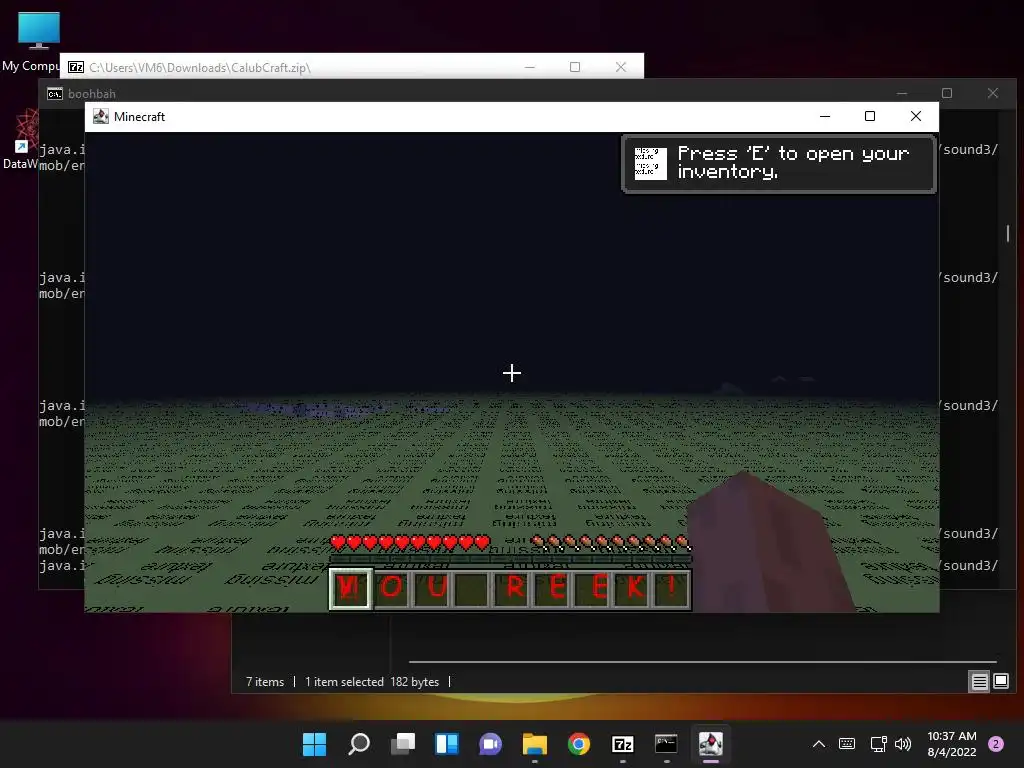The width and height of the screenshot is (1024, 768).
Task: Open Task View on the taskbar
Action: point(403,744)
